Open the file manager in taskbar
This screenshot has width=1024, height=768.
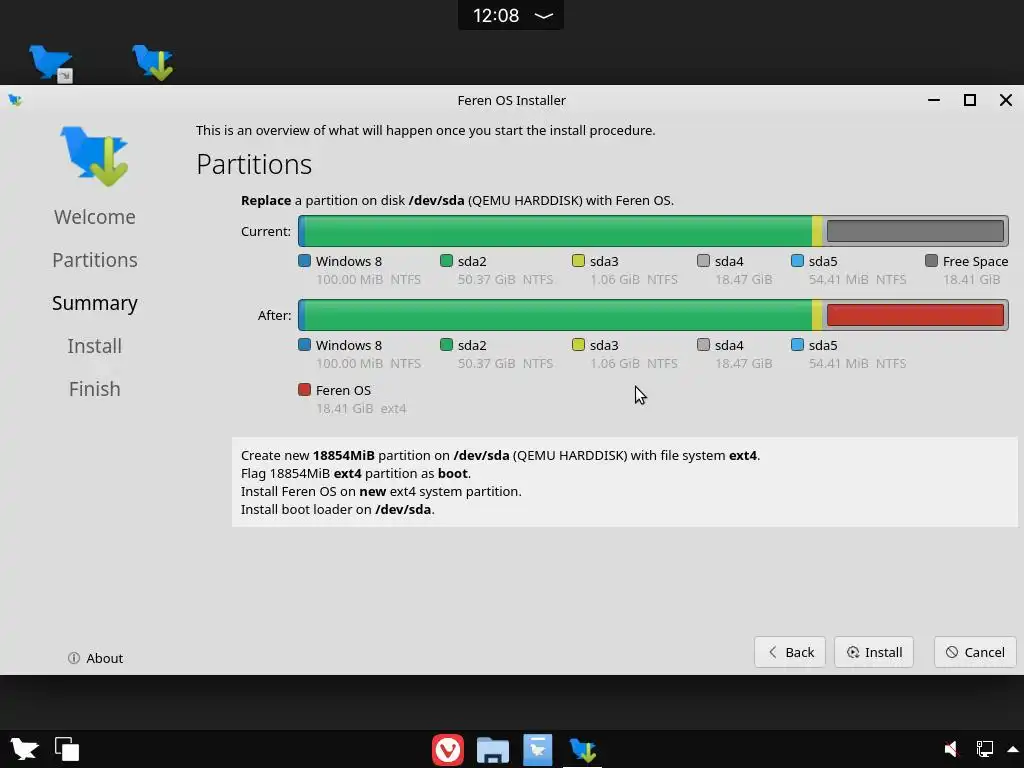tap(493, 750)
